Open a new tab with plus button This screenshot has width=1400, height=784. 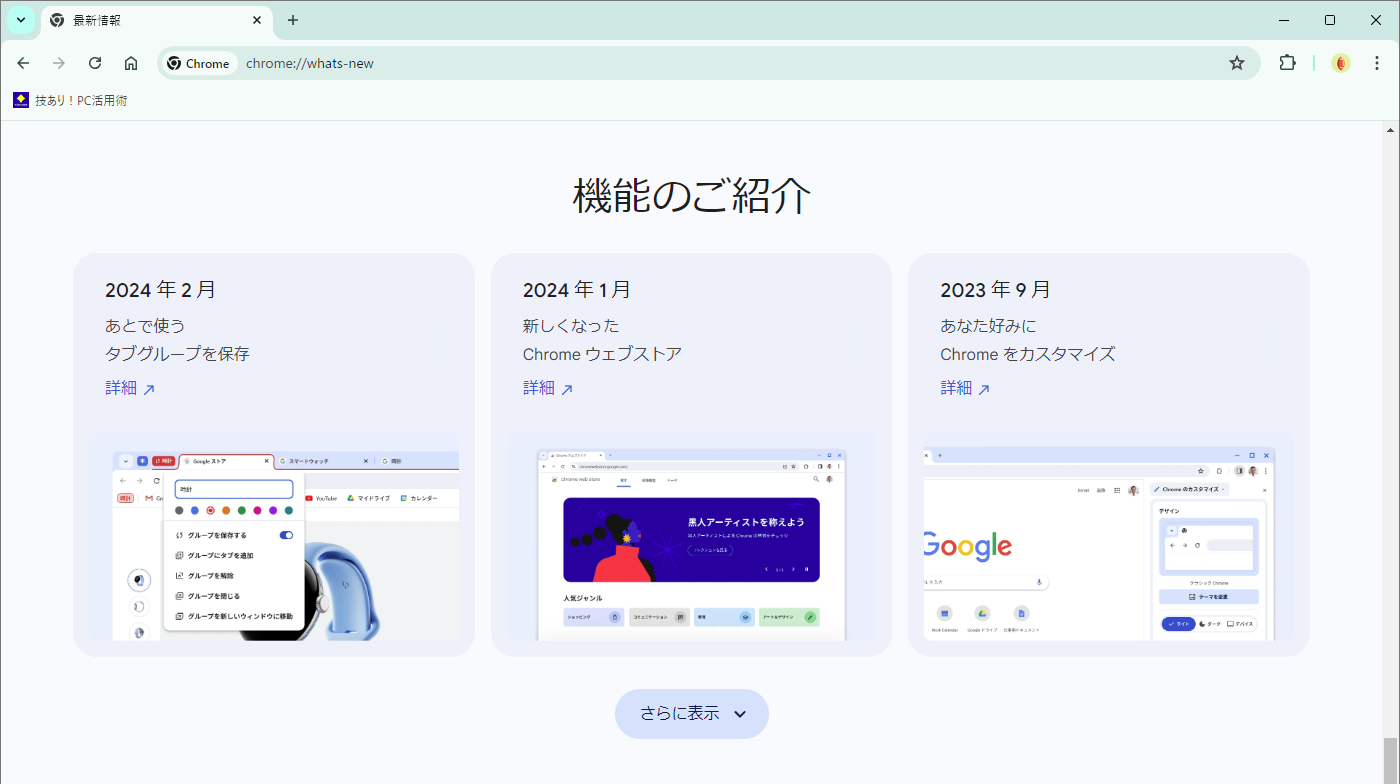[x=293, y=20]
